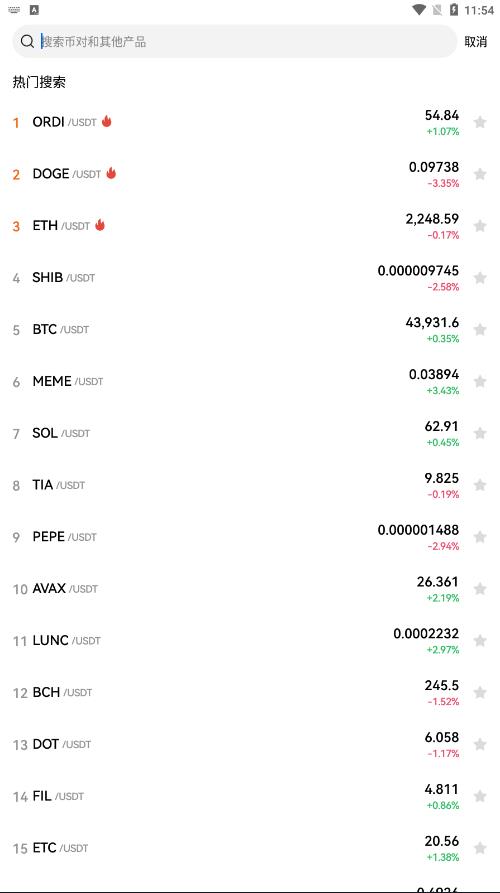The width and height of the screenshot is (500, 893).
Task: Tap the flame icon beside DOGE
Action: (111, 173)
